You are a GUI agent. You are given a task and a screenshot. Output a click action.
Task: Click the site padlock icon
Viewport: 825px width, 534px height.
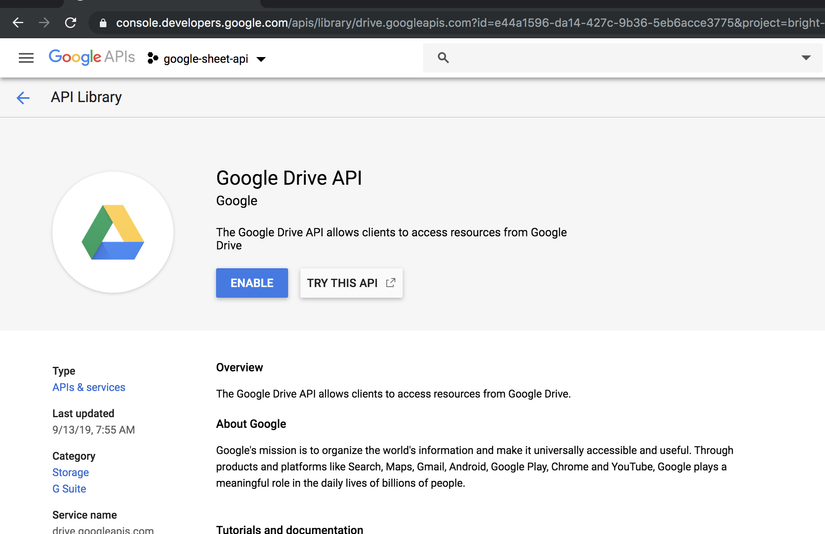[x=102, y=22]
